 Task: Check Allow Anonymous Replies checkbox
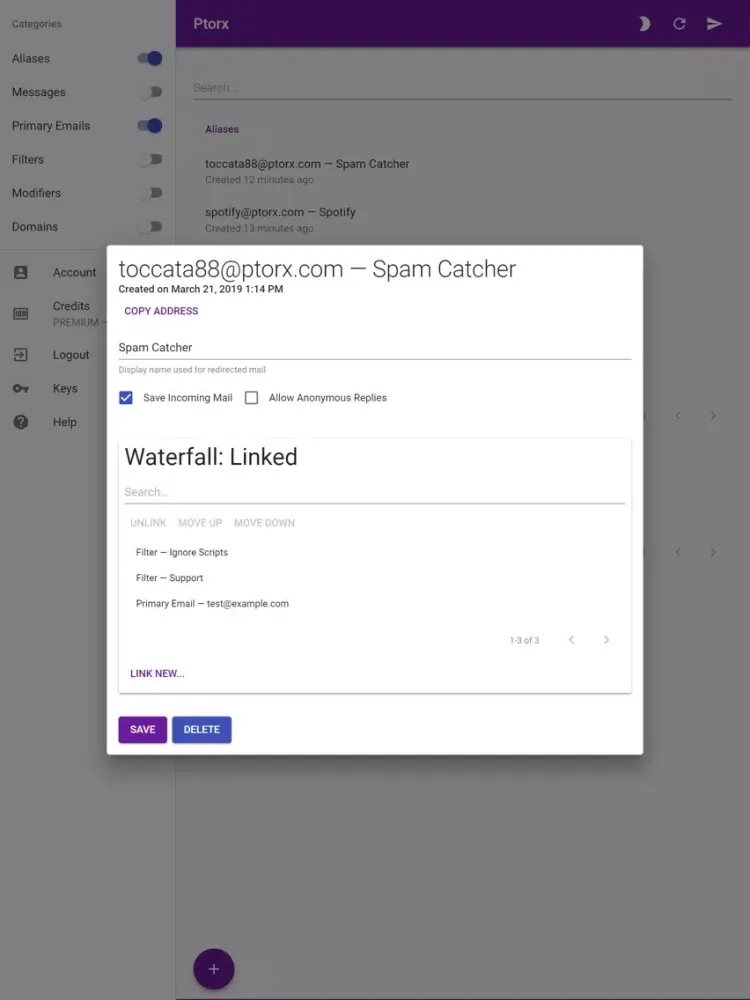251,398
